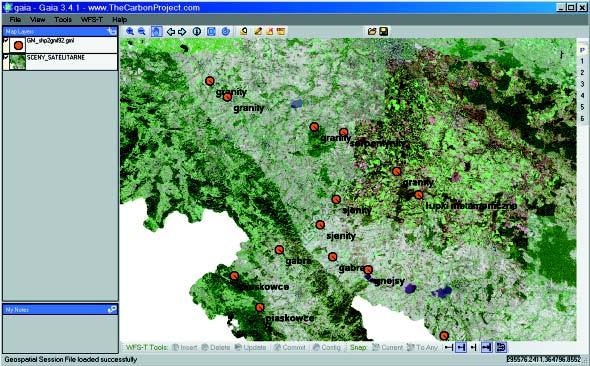Open the Help menu
The image size is (590, 366).
119,20
